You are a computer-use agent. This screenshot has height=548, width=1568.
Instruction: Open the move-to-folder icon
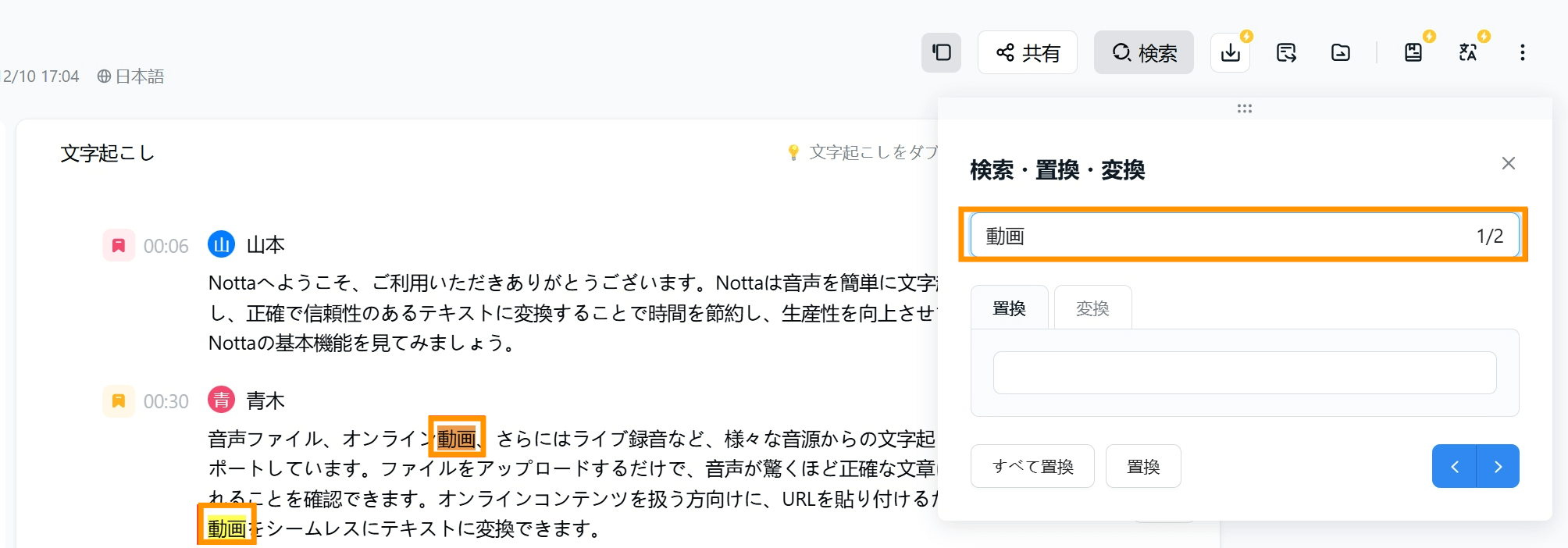pyautogui.click(x=1341, y=52)
